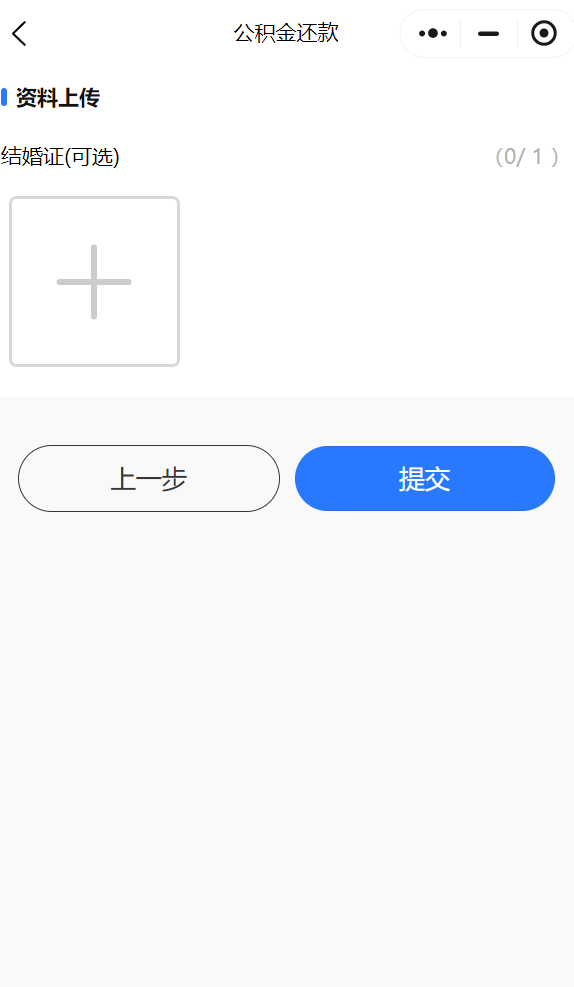Close the mini program via the circle target icon
The height and width of the screenshot is (987, 574).
[544, 33]
